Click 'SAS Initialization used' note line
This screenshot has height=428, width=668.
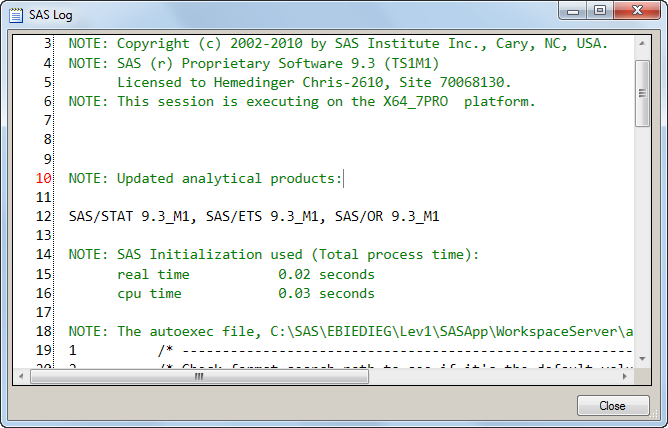[274, 255]
